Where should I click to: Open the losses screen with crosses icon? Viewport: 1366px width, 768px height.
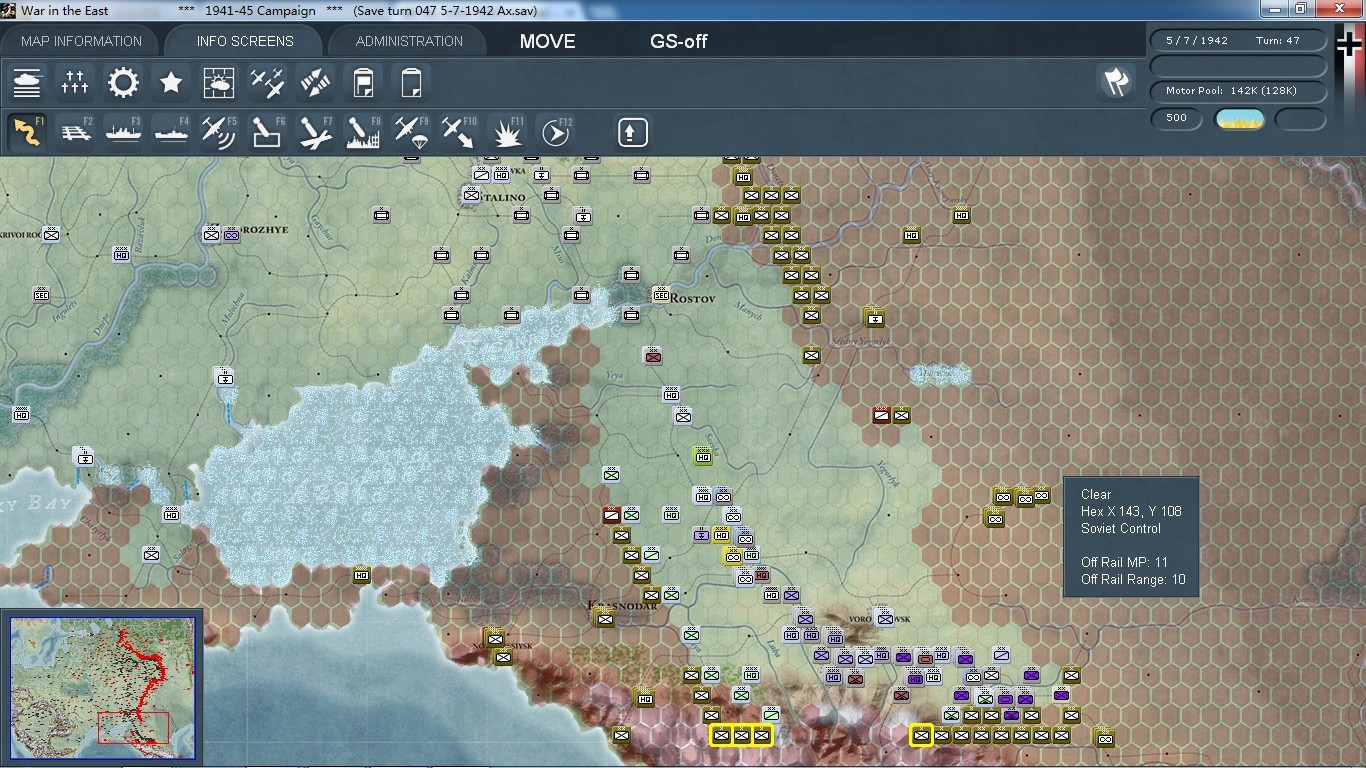(x=75, y=82)
